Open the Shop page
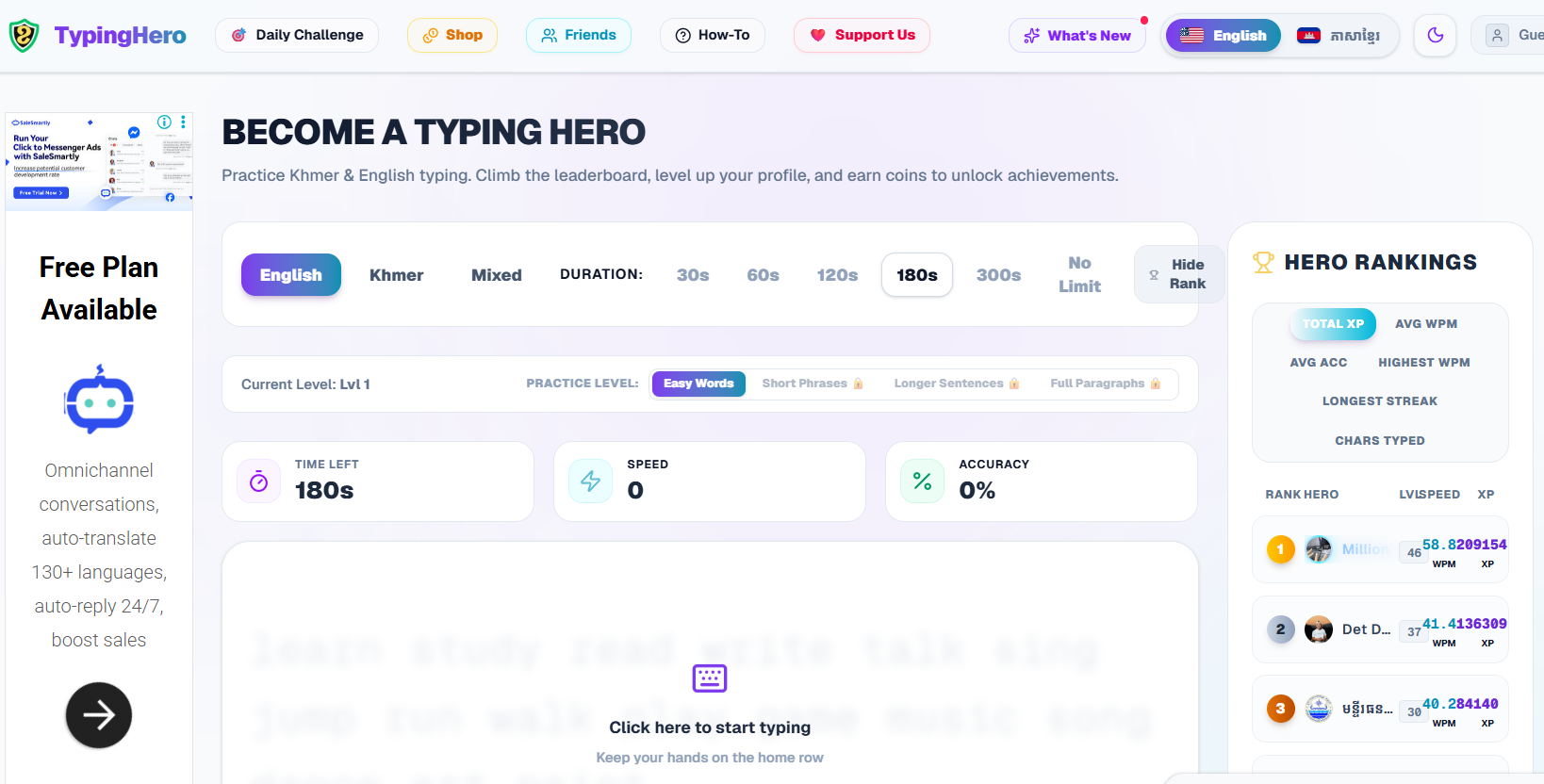 coord(452,35)
